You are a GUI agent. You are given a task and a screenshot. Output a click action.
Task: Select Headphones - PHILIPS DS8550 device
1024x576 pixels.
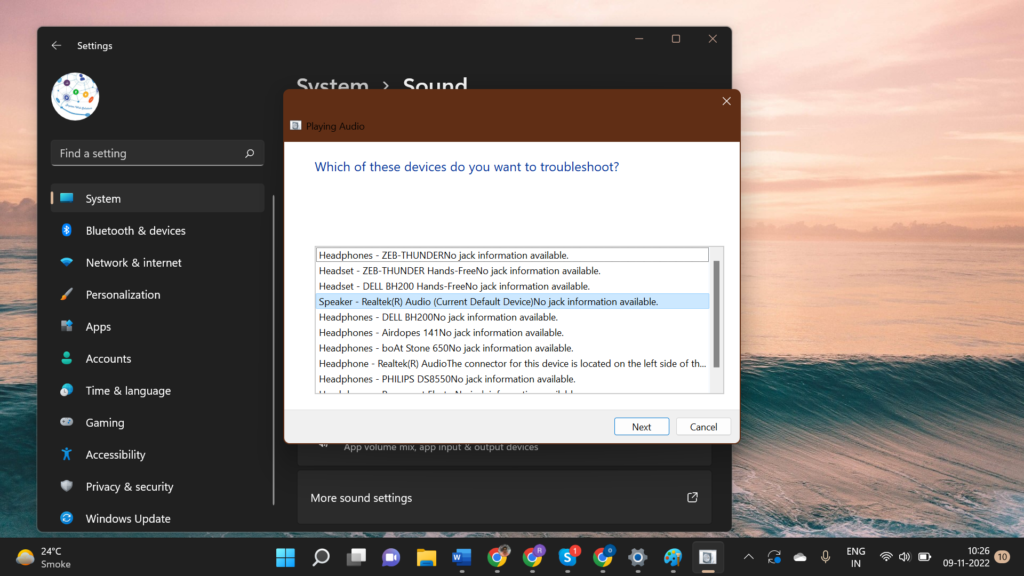[512, 379]
